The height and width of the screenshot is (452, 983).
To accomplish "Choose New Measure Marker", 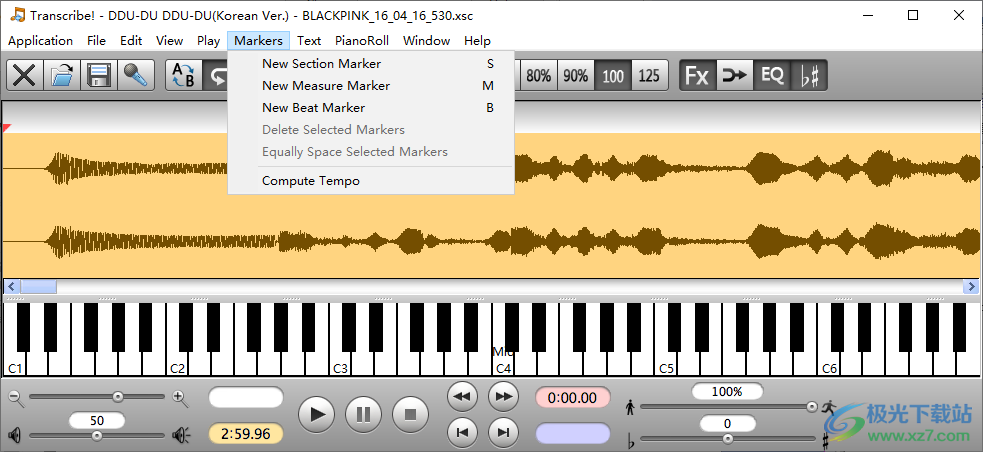I will [x=371, y=86].
